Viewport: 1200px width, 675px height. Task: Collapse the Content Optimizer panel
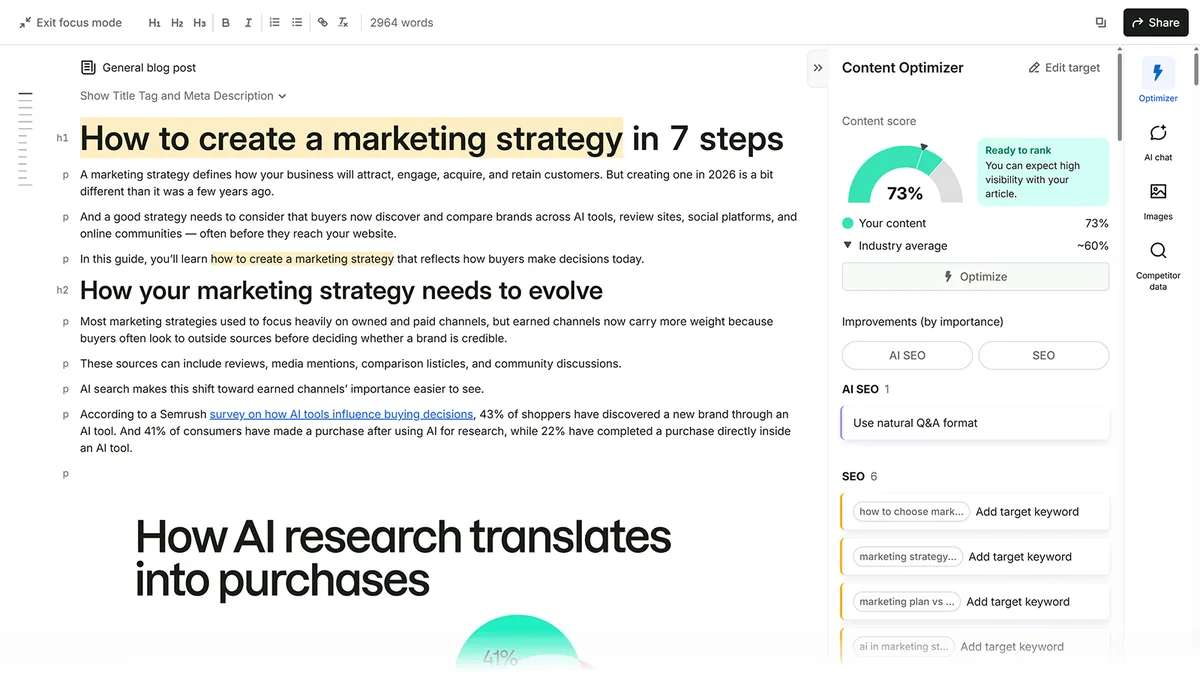(x=817, y=68)
